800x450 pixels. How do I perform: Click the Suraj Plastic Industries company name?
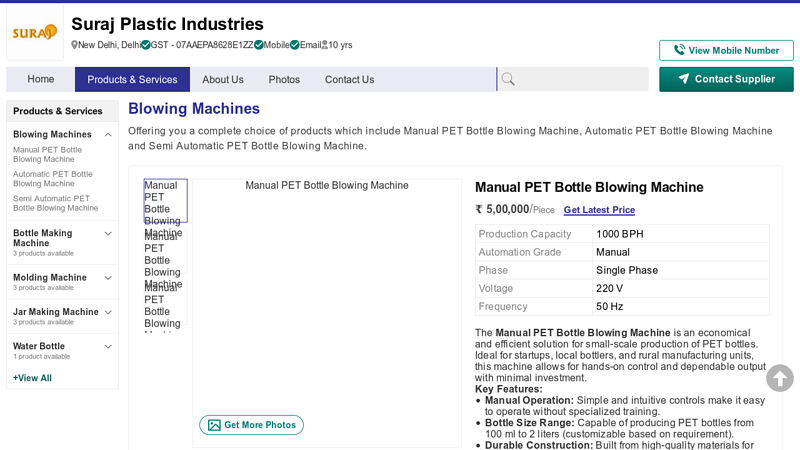click(167, 24)
